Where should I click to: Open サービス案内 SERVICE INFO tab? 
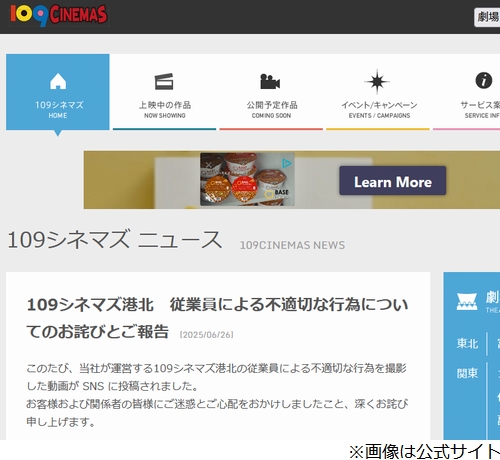tap(467, 92)
